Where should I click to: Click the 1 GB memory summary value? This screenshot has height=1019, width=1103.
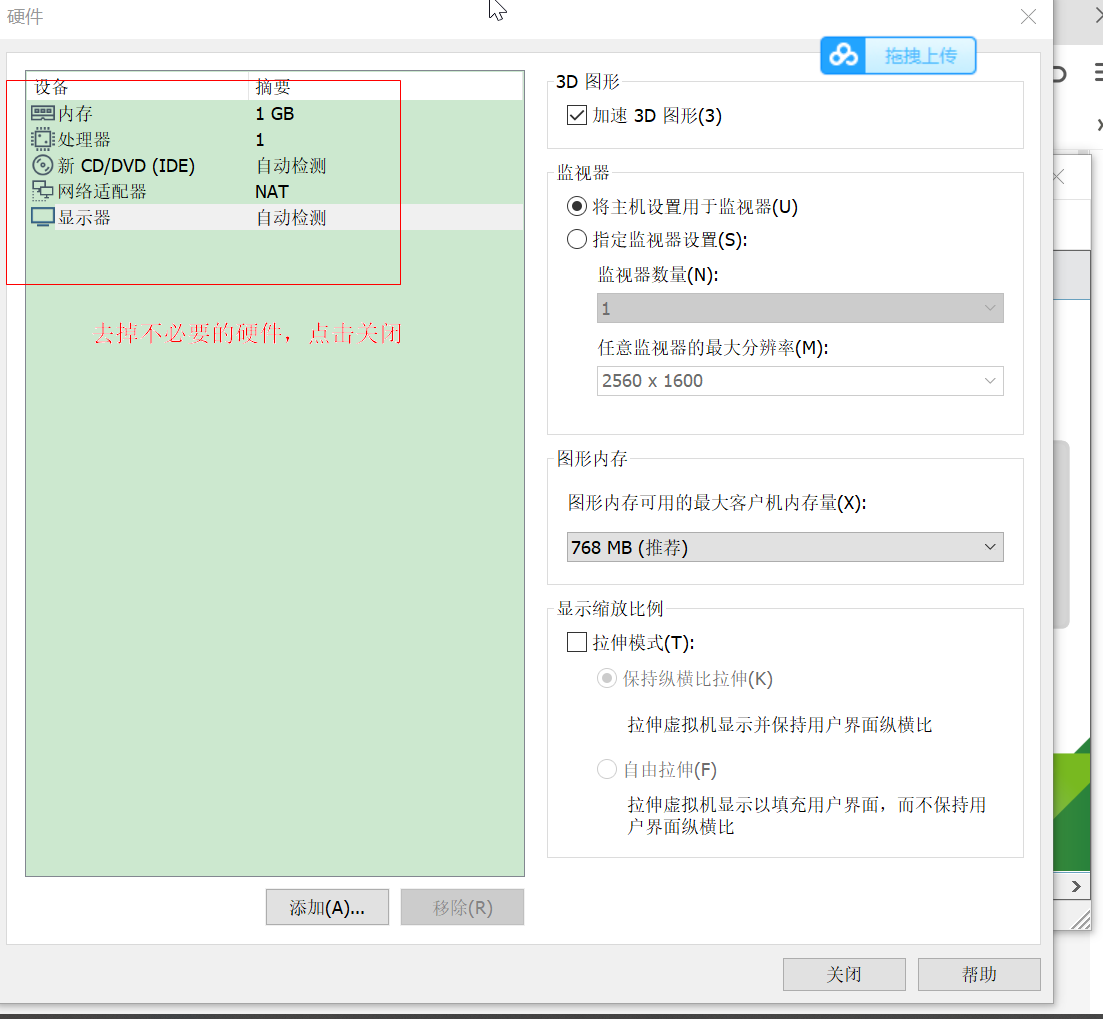275,114
